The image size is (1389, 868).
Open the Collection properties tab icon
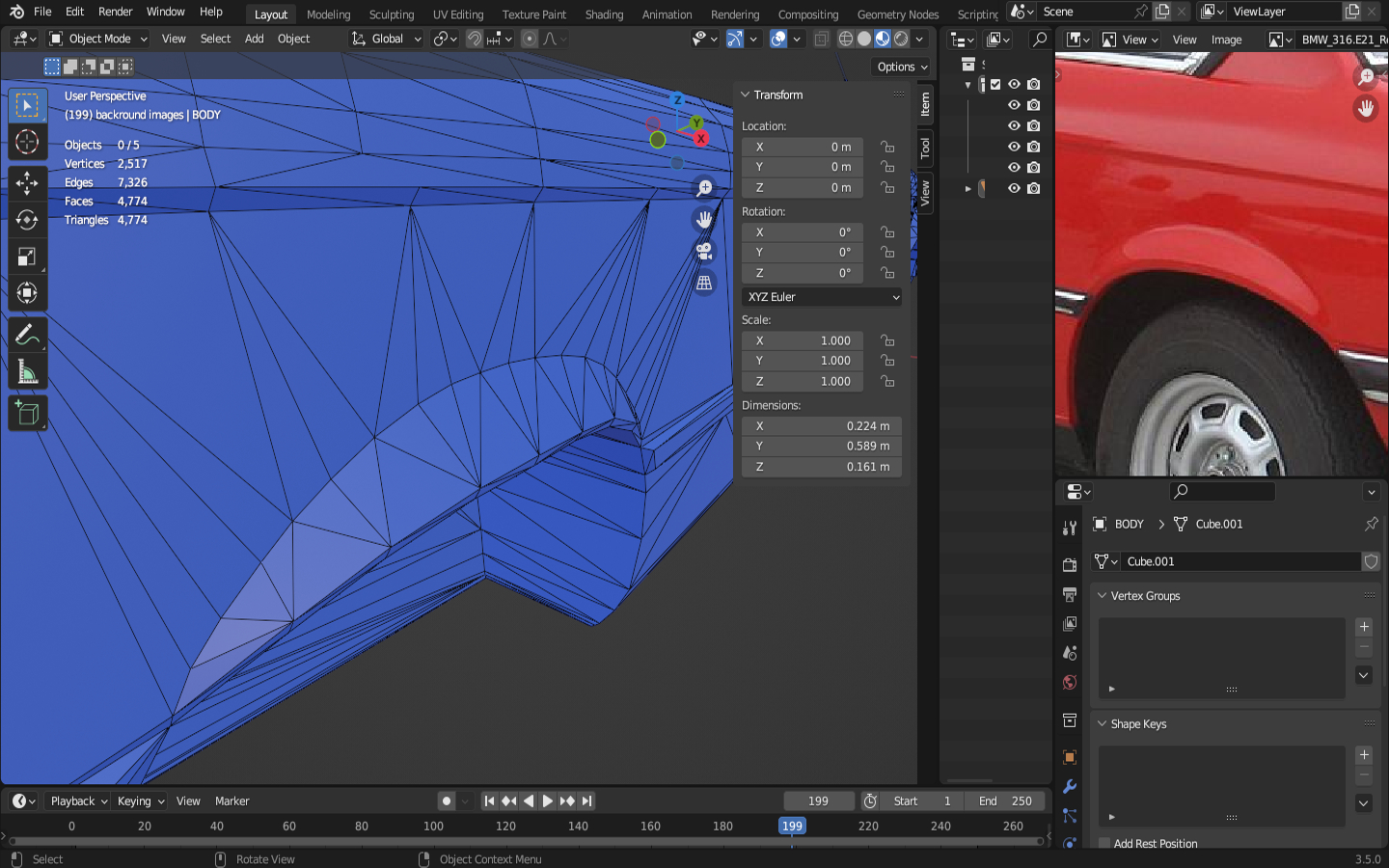tap(1070, 720)
